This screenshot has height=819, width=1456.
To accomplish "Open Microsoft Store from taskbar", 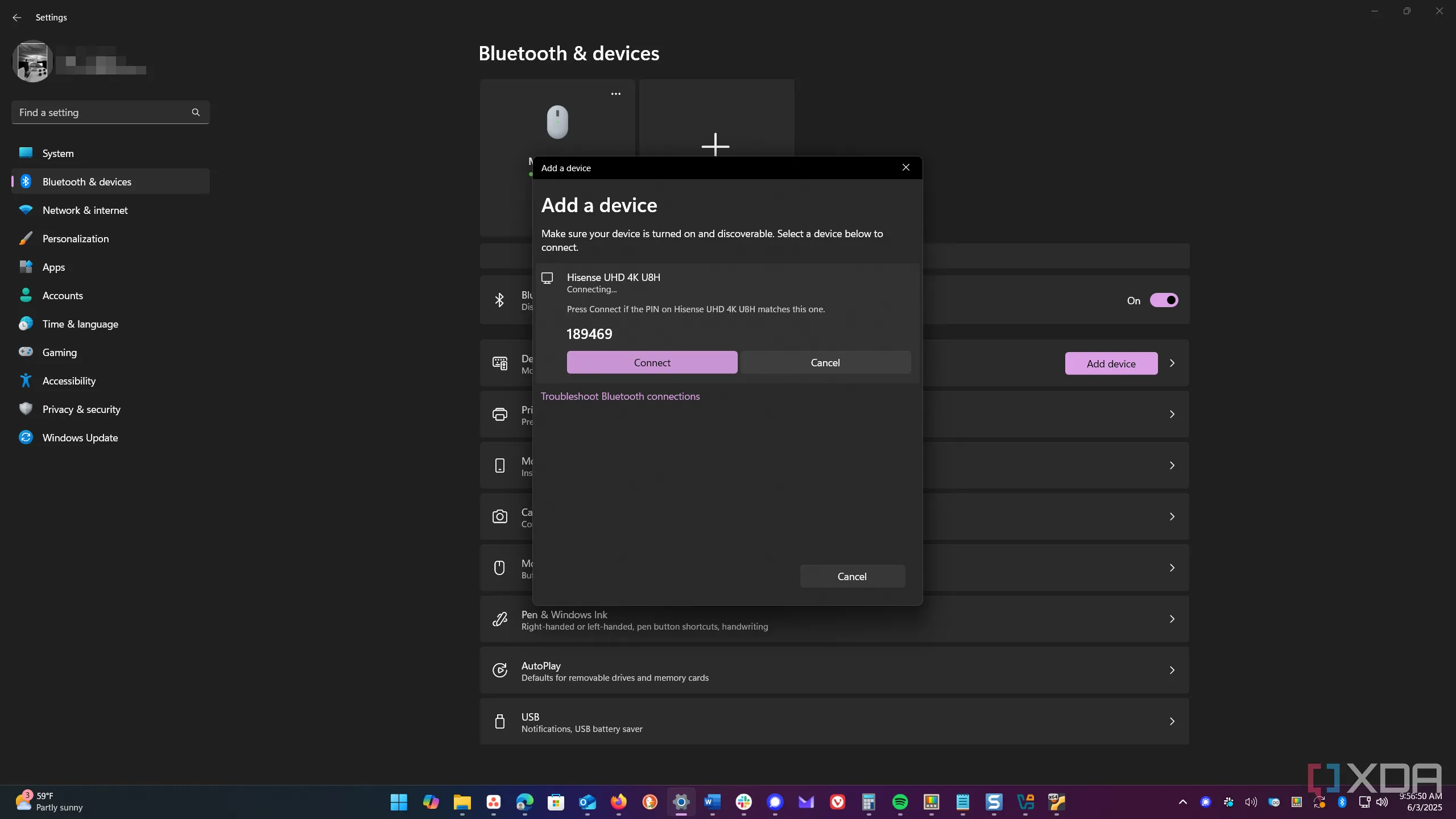I will [556, 802].
